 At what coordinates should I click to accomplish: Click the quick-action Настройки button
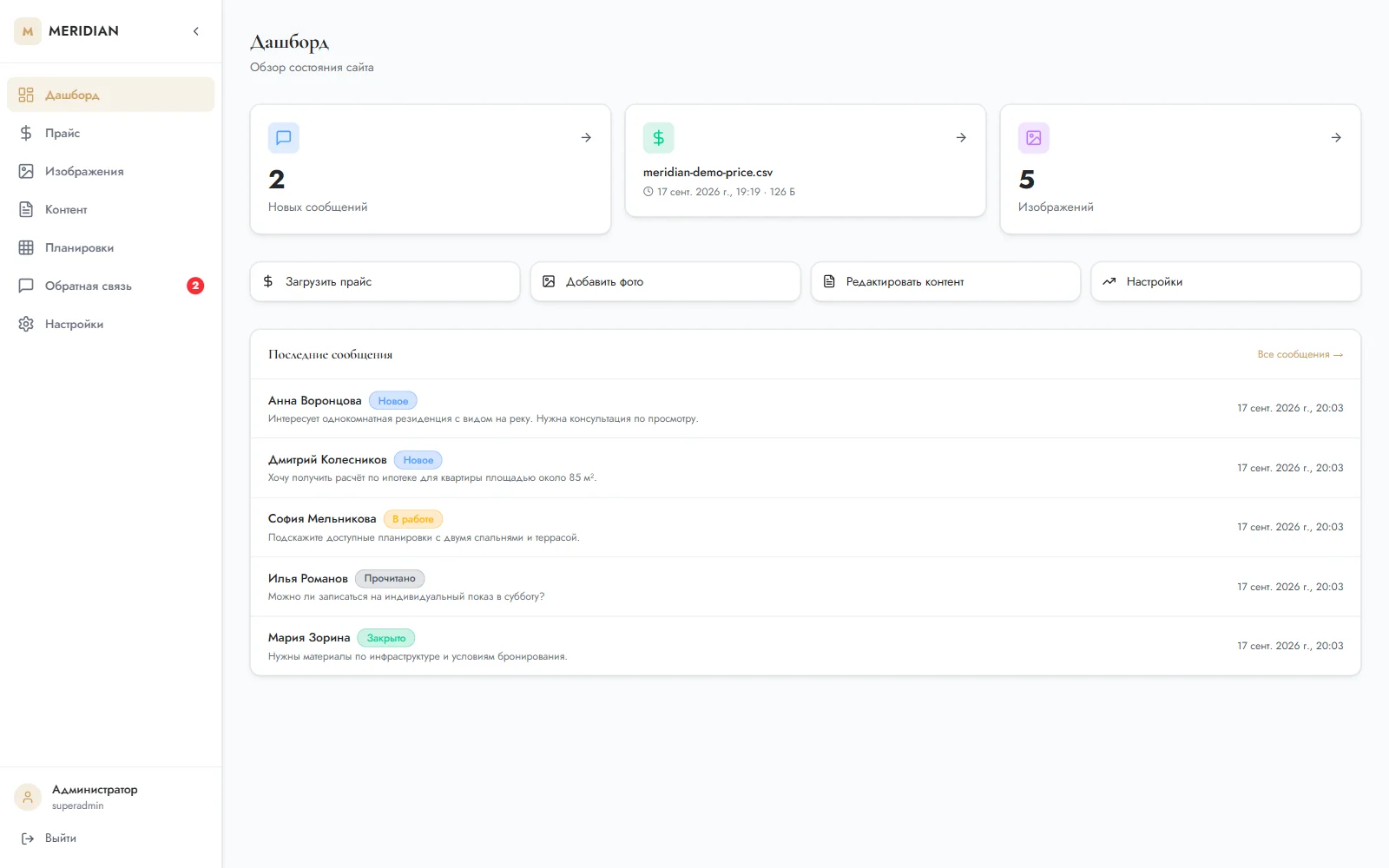(x=1226, y=282)
